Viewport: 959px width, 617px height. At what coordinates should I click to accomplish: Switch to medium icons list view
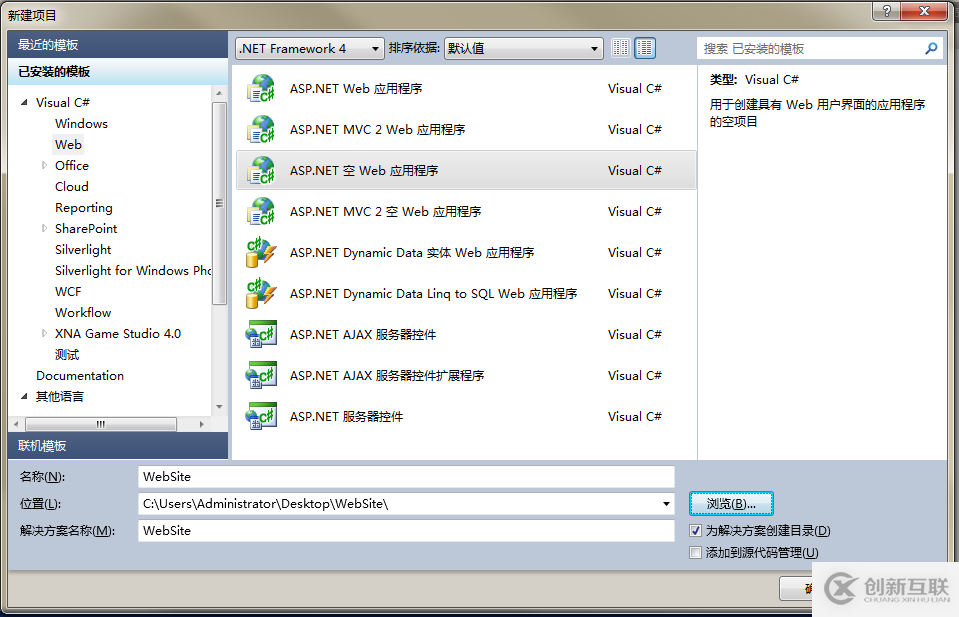click(x=645, y=48)
